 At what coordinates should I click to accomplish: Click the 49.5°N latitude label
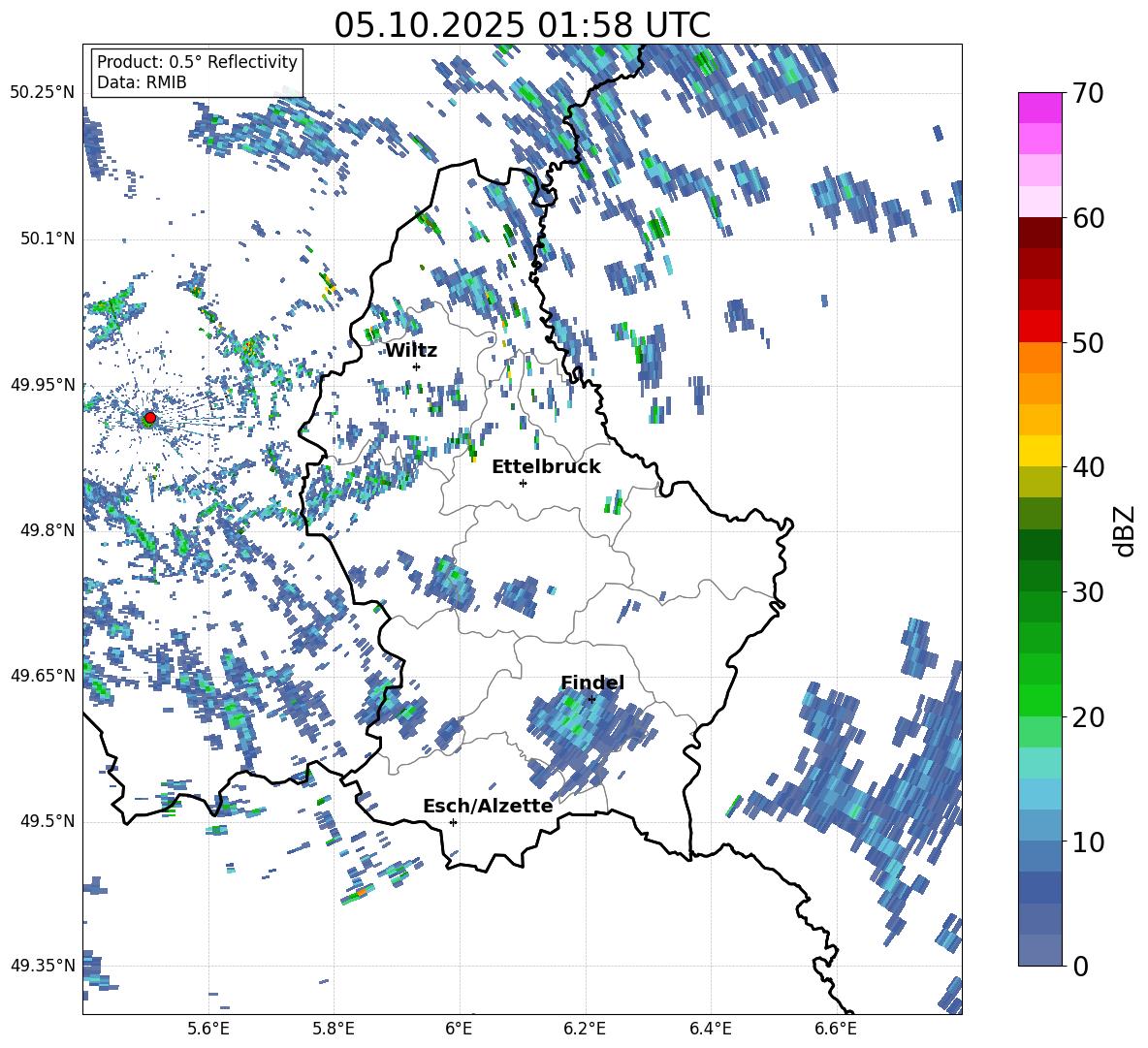pyautogui.click(x=47, y=820)
